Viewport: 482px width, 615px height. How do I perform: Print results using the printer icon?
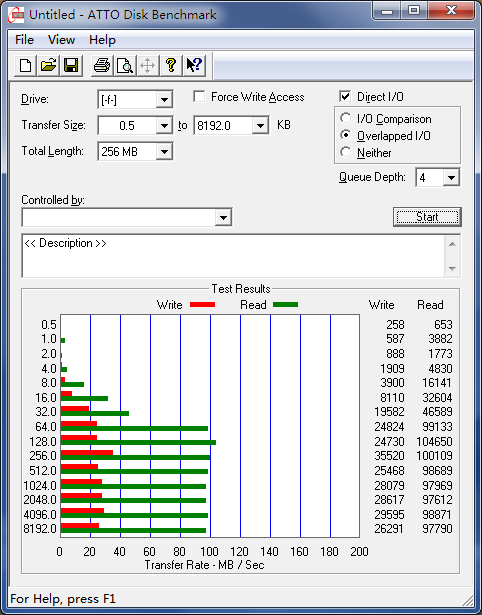point(102,65)
